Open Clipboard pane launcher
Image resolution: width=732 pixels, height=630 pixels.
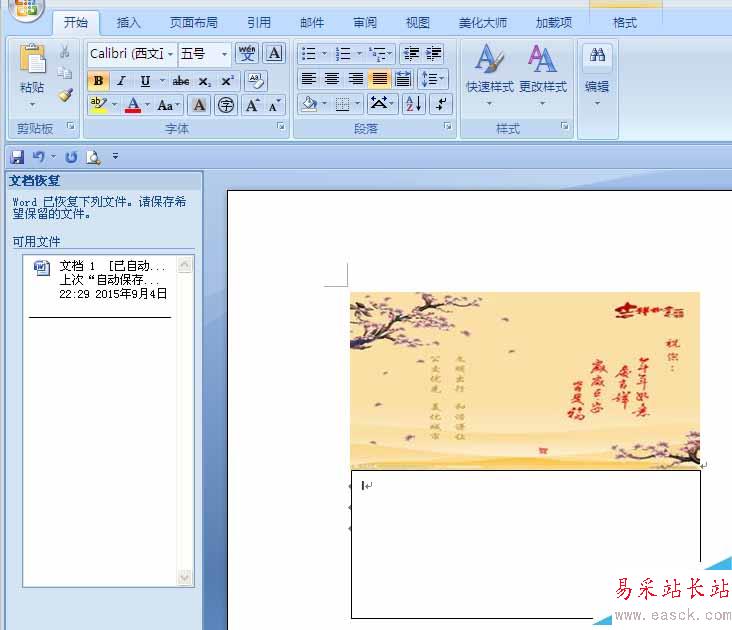[x=70, y=126]
